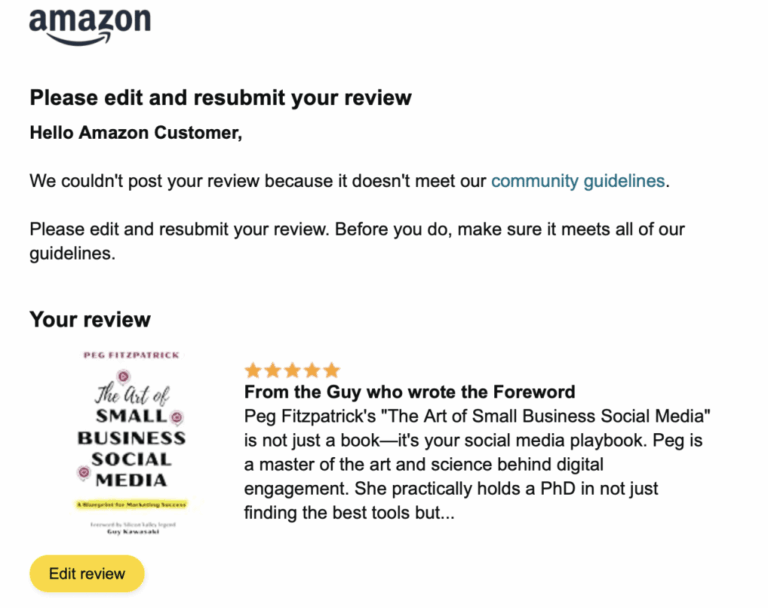Screen dimensions: 768x608
Task: Click the truncated review ellipsis after 'tools but'
Action: [448, 513]
